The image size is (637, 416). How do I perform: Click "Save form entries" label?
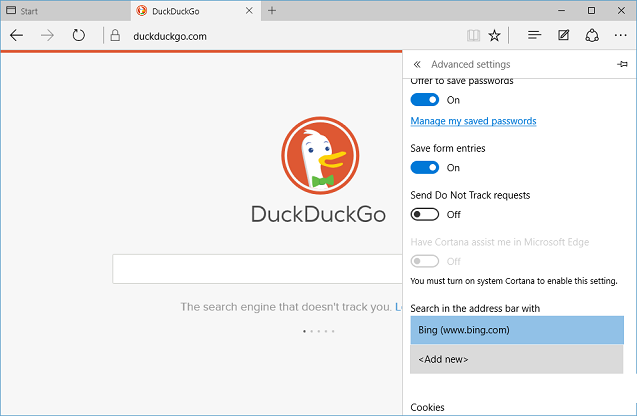coord(448,148)
